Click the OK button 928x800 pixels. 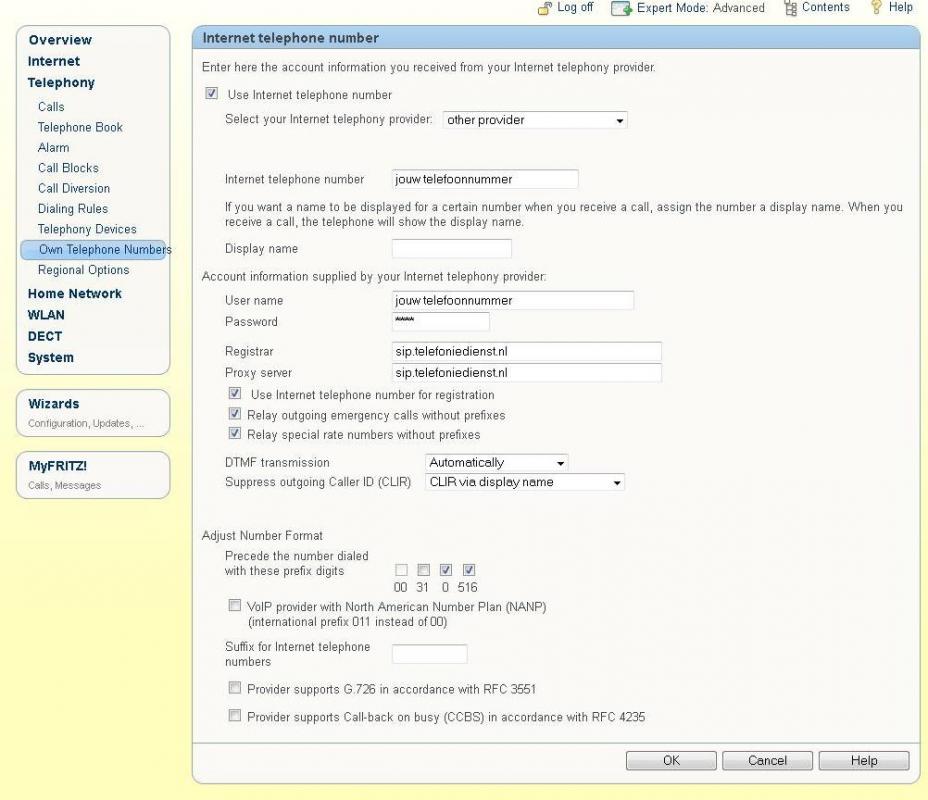[x=671, y=760]
